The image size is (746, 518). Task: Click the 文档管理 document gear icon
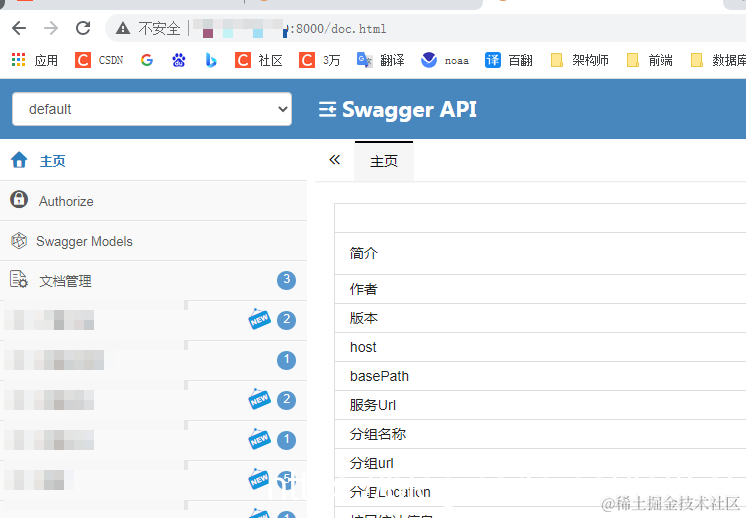[x=19, y=279]
